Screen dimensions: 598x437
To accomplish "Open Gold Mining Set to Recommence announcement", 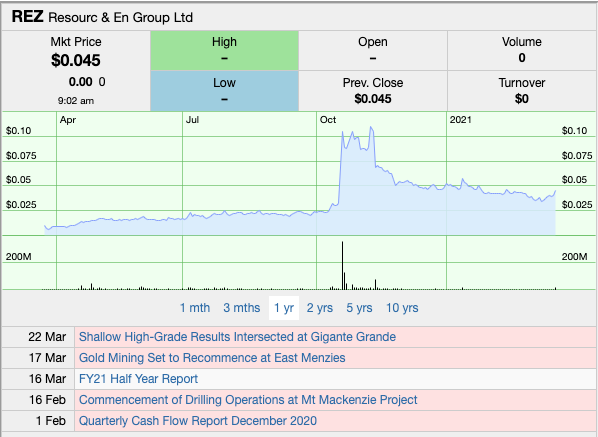I will tap(212, 358).
